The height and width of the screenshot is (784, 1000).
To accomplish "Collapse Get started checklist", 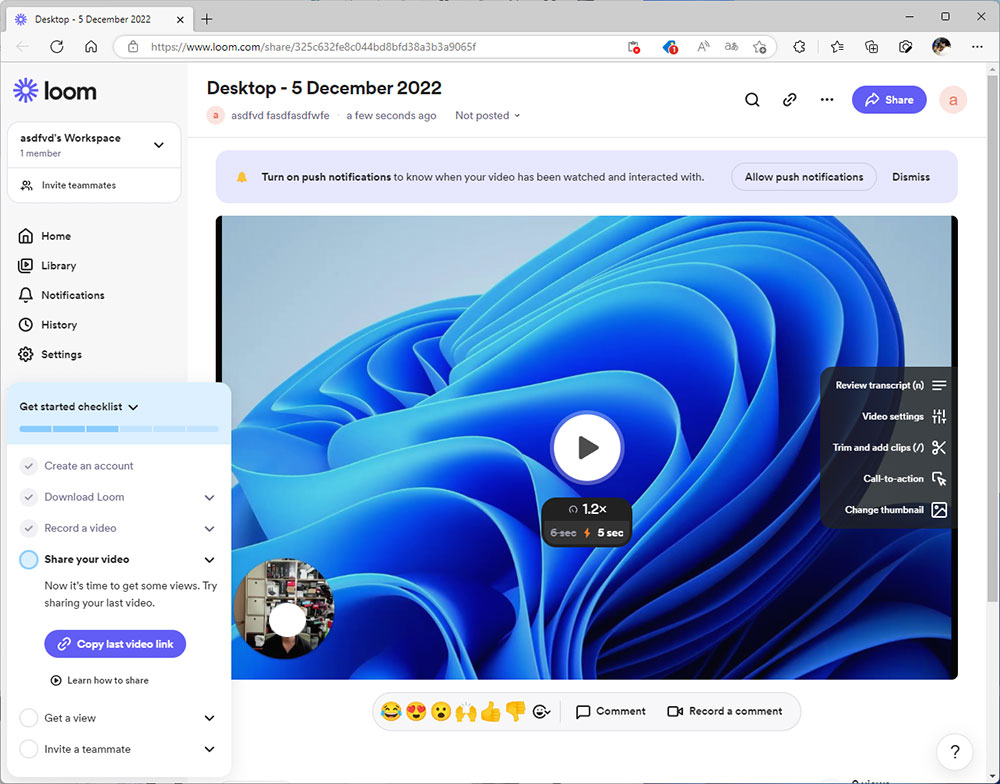I will coord(133,407).
